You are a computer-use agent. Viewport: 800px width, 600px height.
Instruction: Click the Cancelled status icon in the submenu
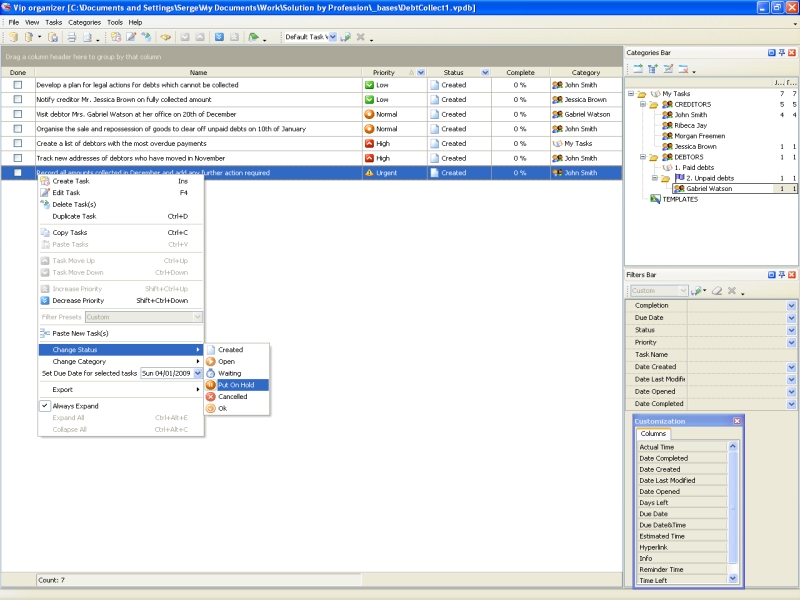[211, 397]
